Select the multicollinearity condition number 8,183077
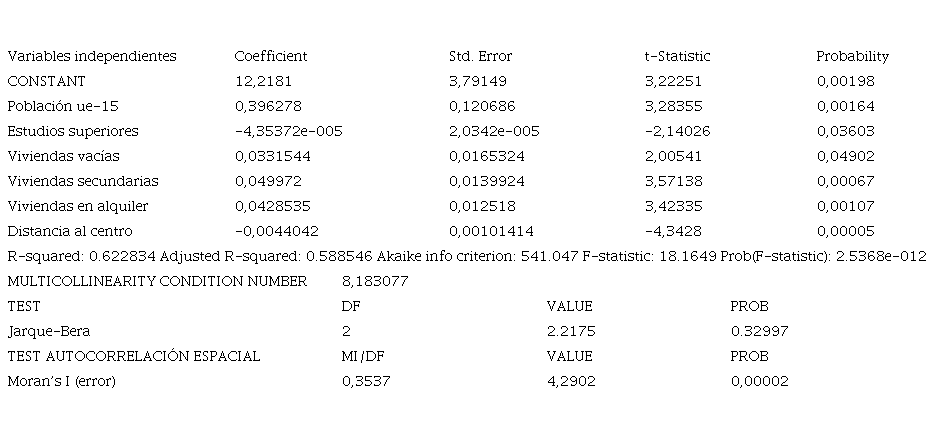 point(375,281)
